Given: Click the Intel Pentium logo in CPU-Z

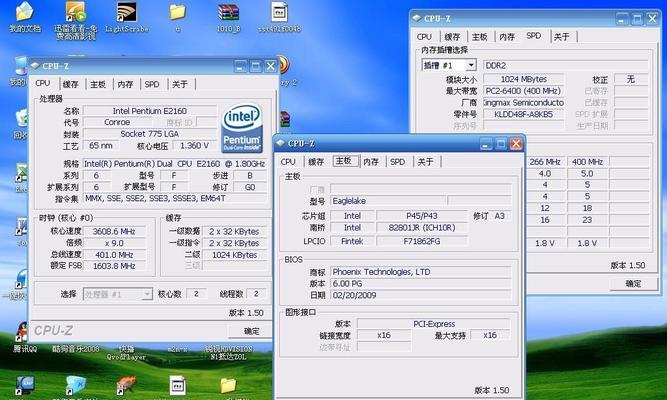Looking at the screenshot, I should tap(241, 128).
